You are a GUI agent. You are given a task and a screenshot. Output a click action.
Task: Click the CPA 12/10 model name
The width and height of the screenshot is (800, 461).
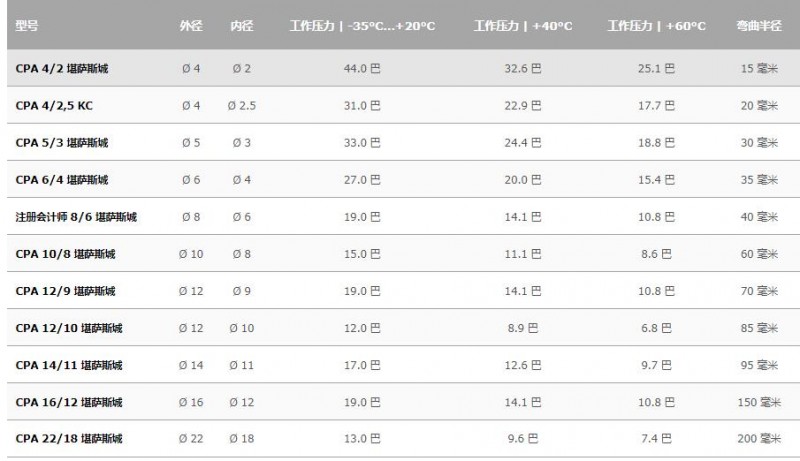point(69,328)
